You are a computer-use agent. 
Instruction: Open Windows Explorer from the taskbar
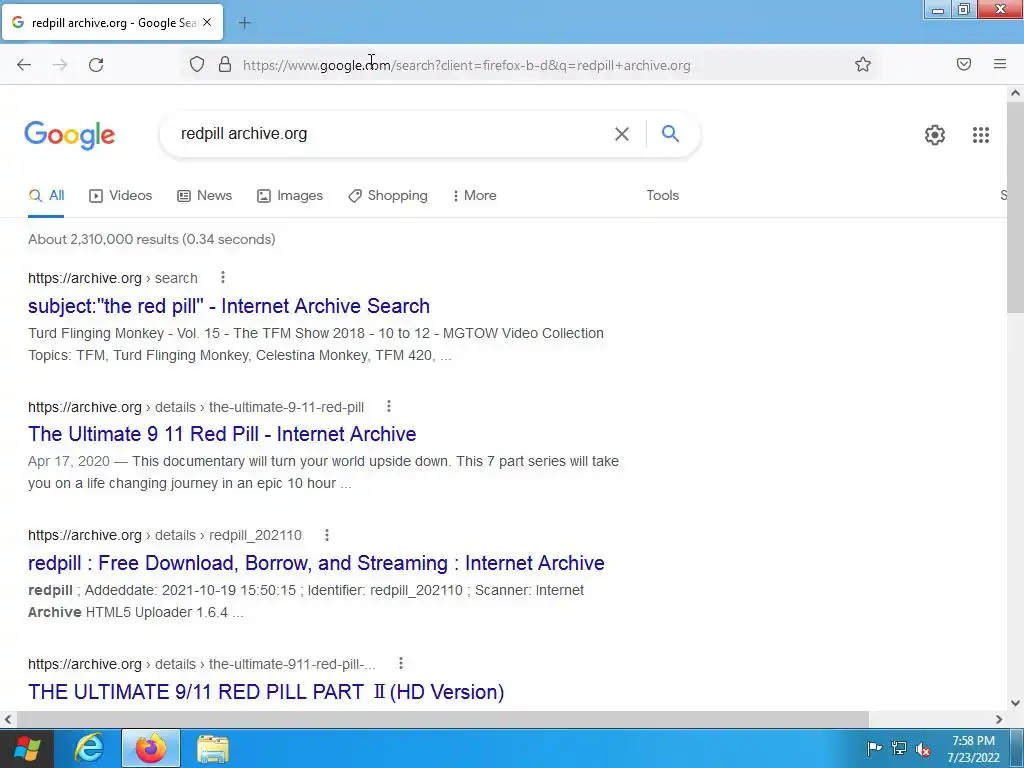213,748
